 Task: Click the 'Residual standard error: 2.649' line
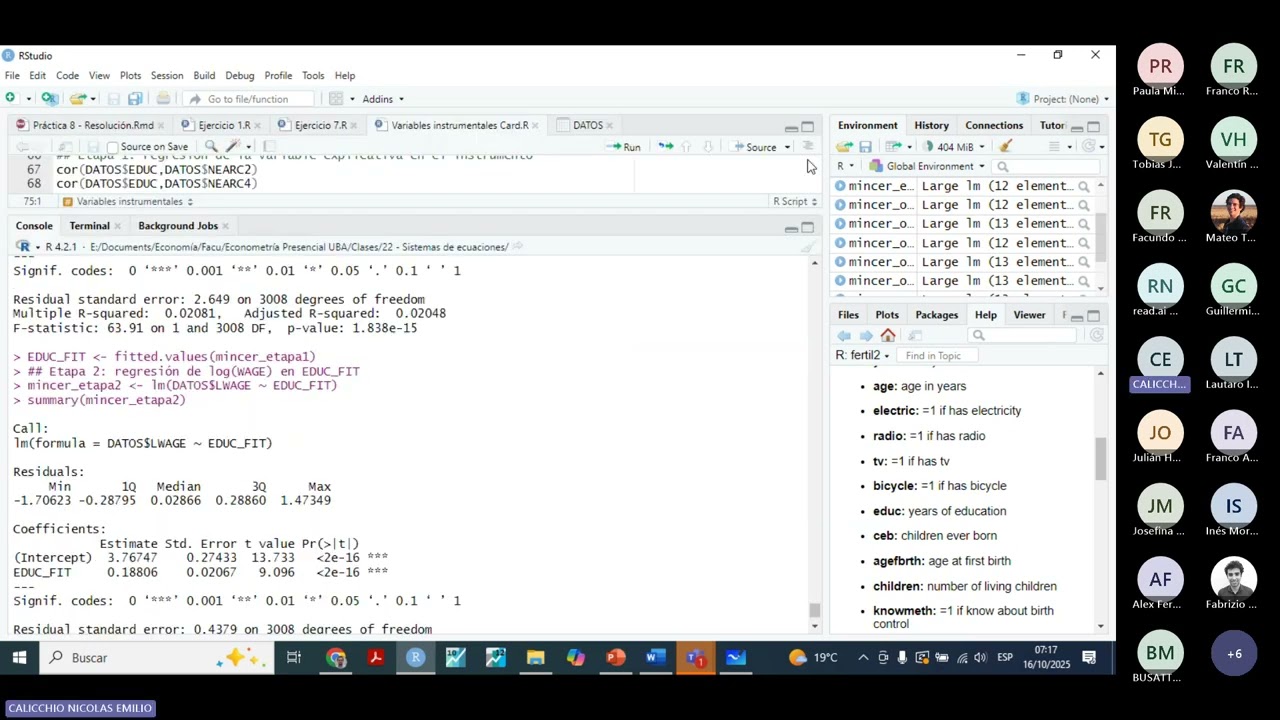pyautogui.click(x=219, y=299)
